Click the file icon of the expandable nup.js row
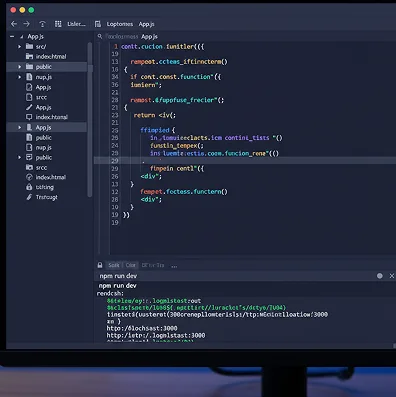Viewport: 396px width, 397px height. [29, 77]
